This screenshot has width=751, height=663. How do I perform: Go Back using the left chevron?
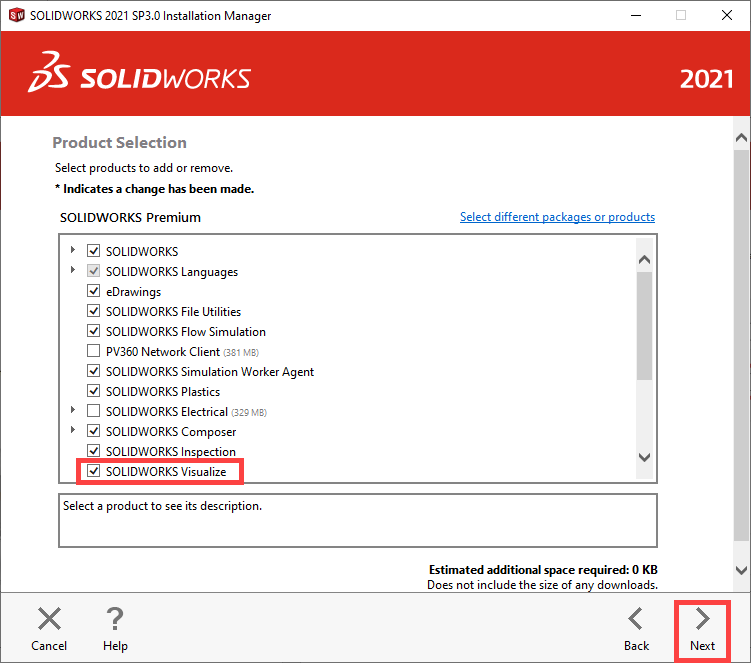click(x=636, y=618)
